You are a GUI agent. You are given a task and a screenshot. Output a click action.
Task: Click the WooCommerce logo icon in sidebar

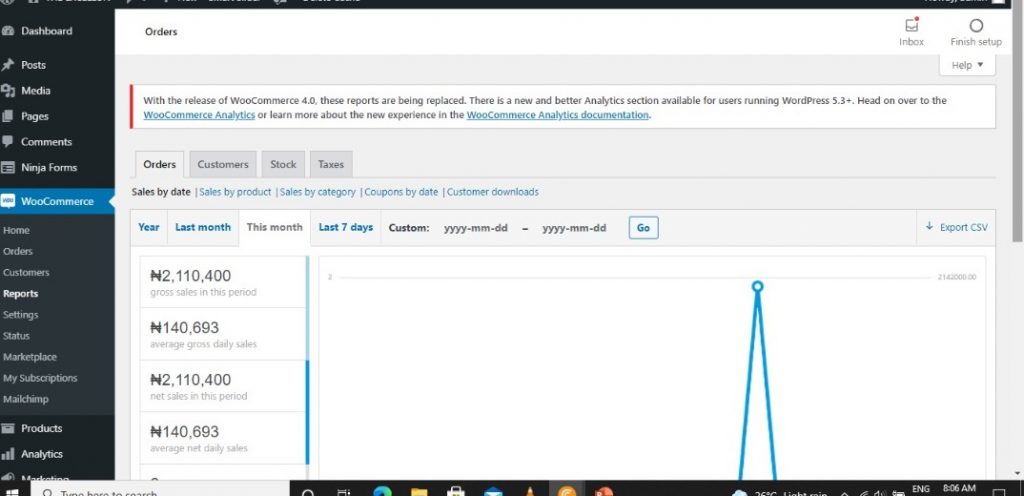(7, 201)
